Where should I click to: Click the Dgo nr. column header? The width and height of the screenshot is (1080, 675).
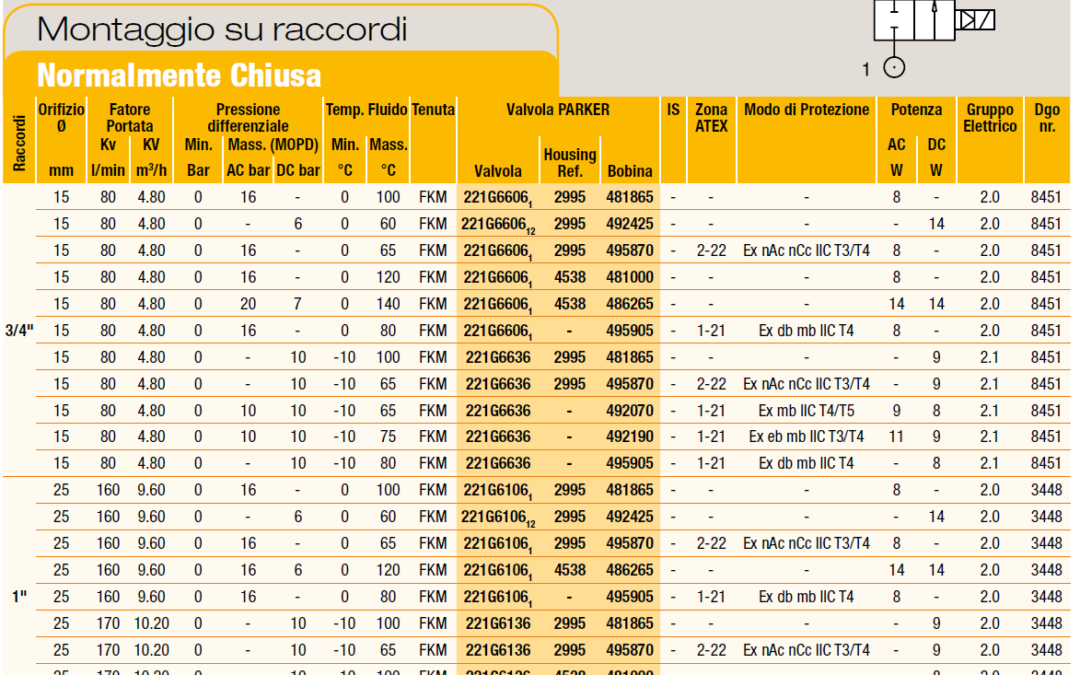click(x=1047, y=118)
